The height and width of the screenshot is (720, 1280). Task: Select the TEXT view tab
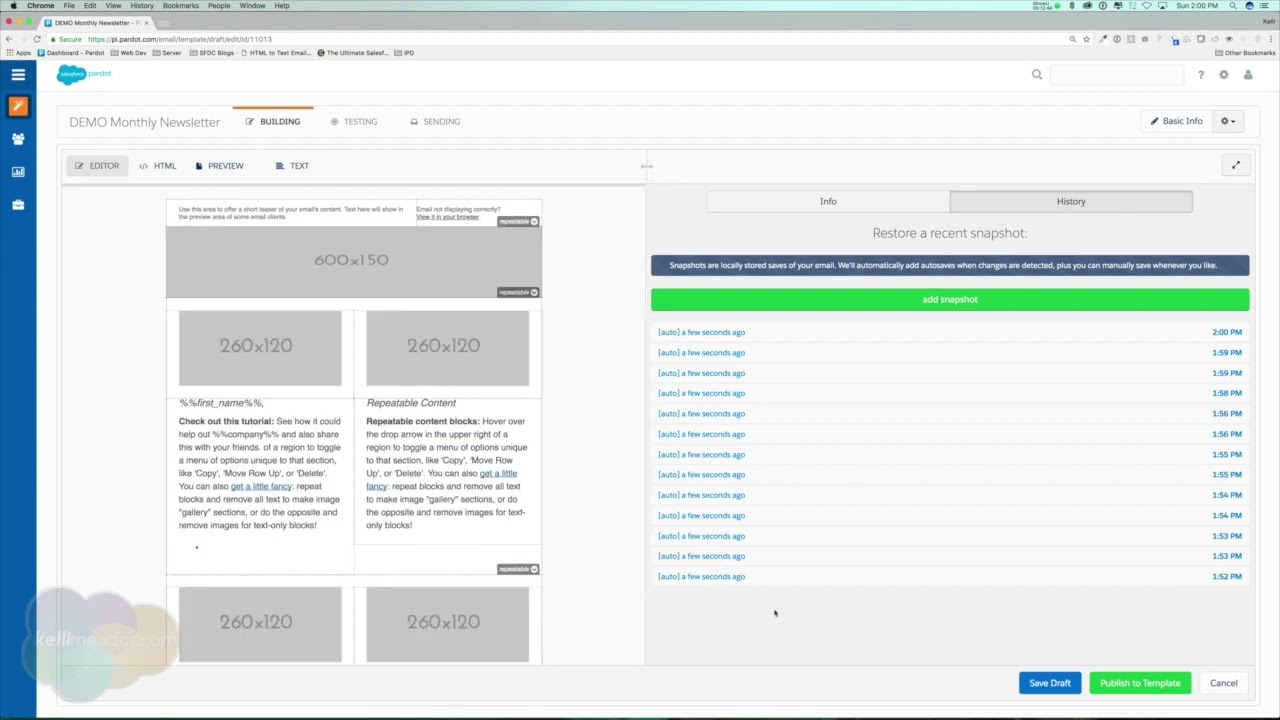(293, 166)
